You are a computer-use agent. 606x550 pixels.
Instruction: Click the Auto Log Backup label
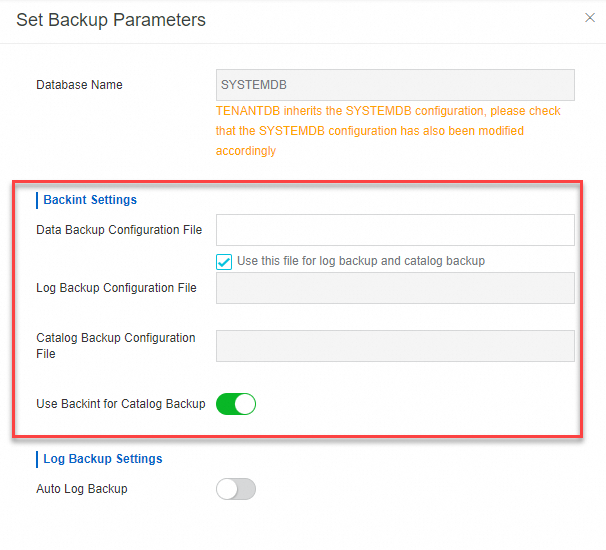(82, 489)
